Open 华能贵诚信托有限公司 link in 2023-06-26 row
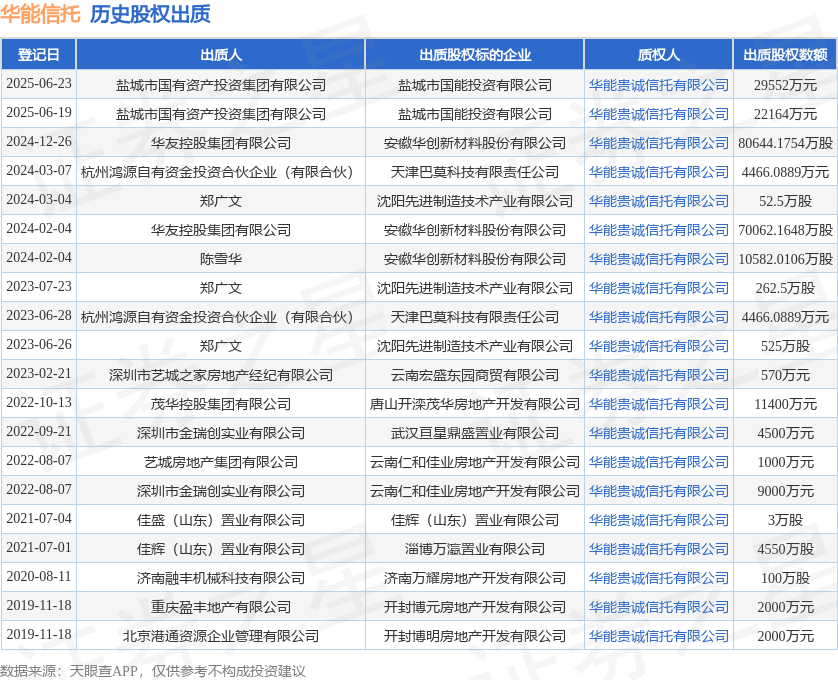 pyautogui.click(x=658, y=346)
